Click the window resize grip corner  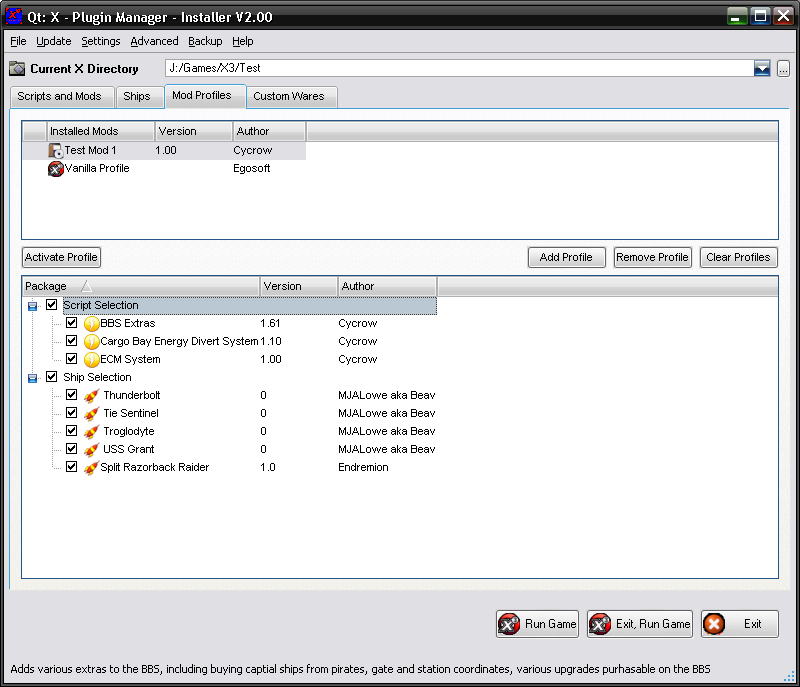click(789, 676)
